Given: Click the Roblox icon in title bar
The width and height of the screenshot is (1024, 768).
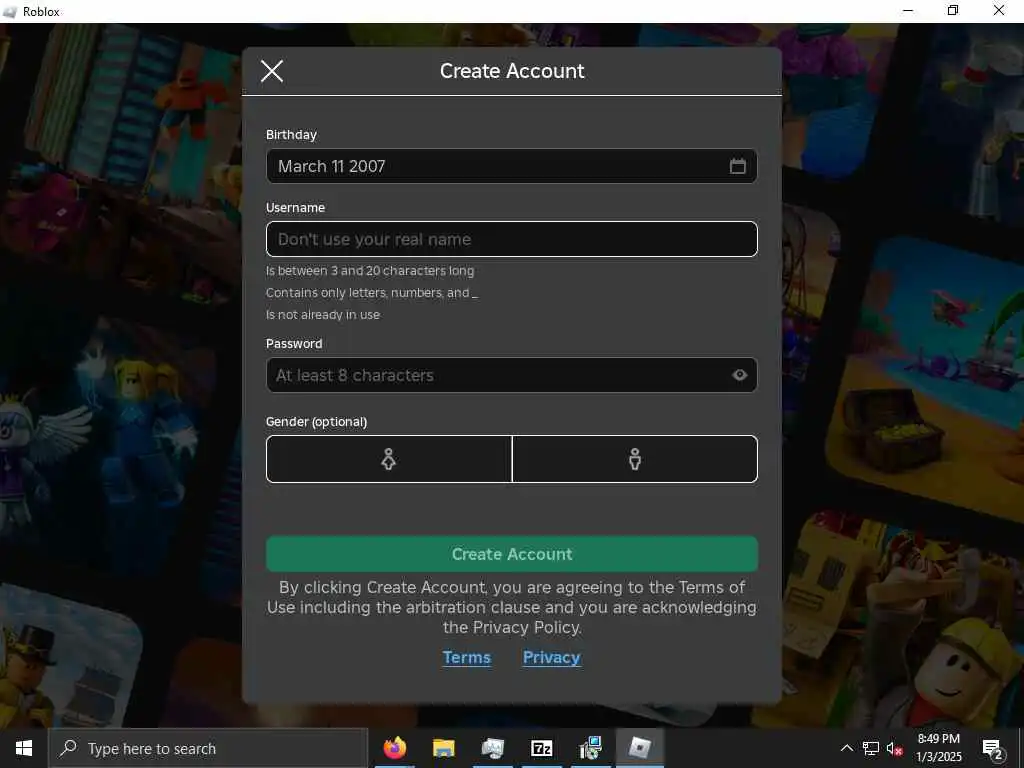Looking at the screenshot, I should tap(10, 12).
